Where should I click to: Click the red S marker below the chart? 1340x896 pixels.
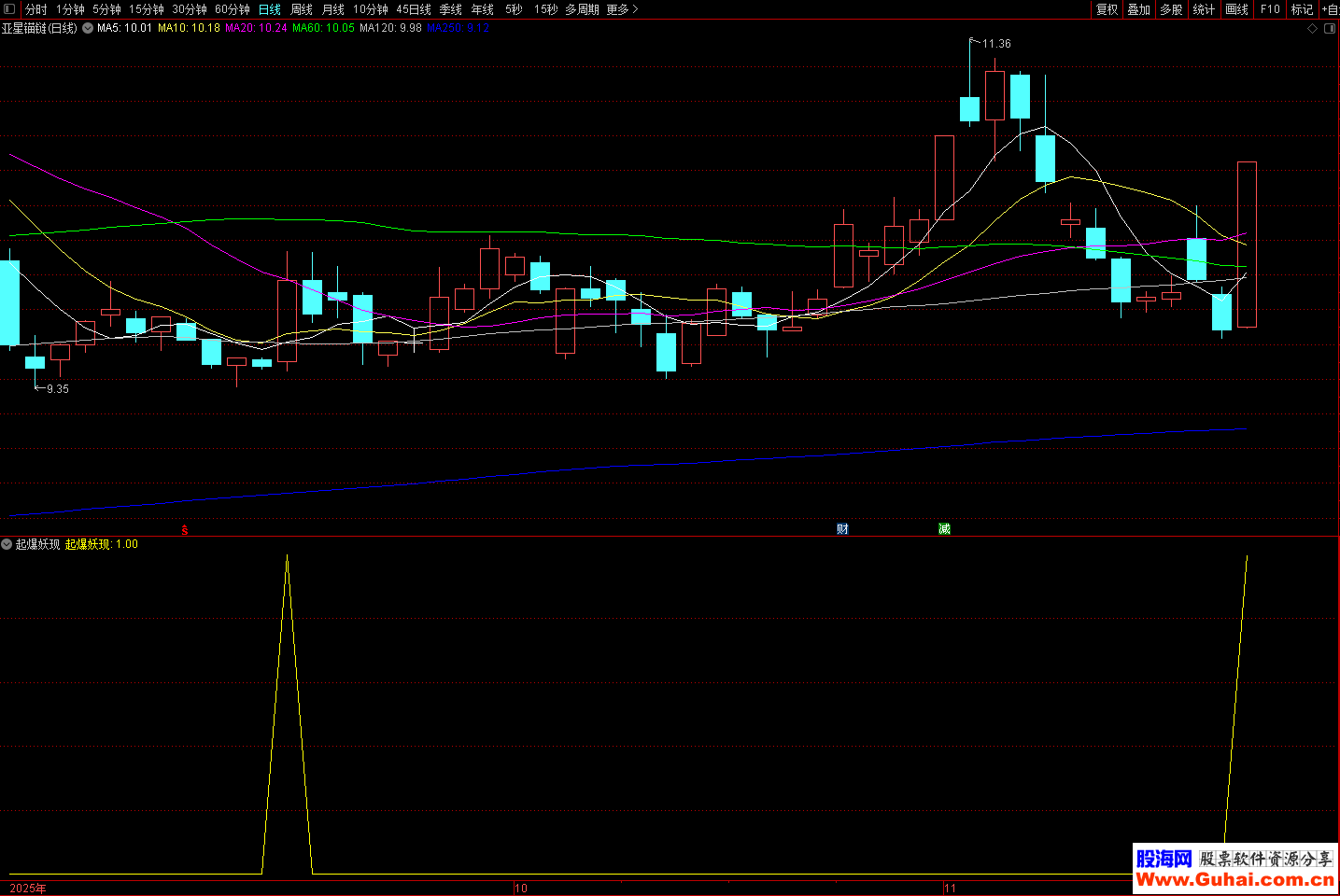coord(185,530)
